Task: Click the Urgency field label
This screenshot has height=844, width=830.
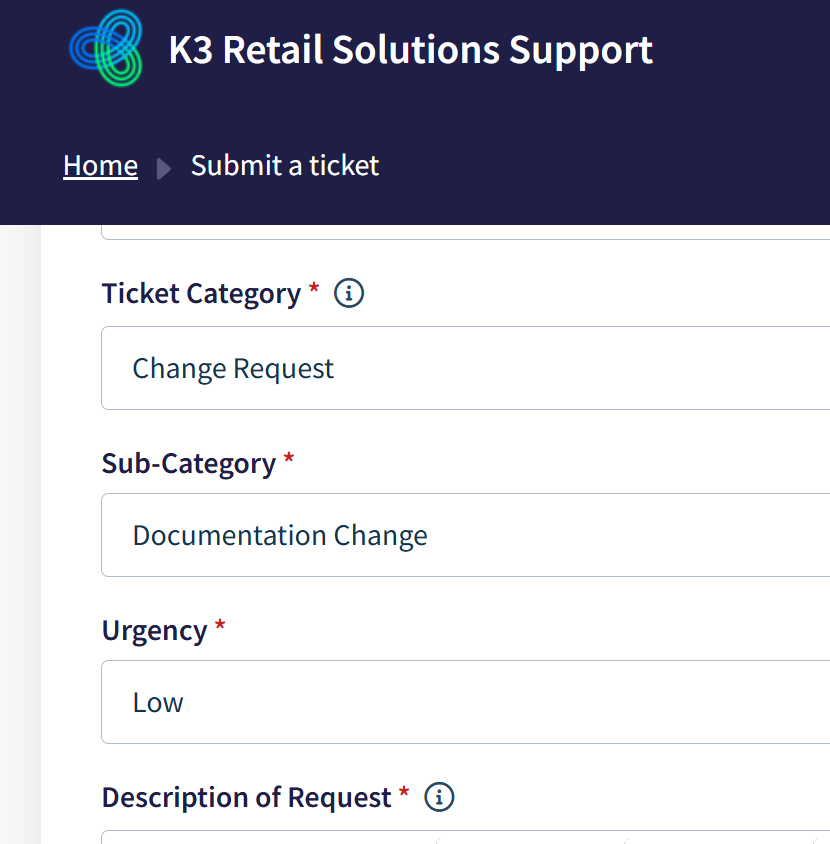Action: point(154,631)
